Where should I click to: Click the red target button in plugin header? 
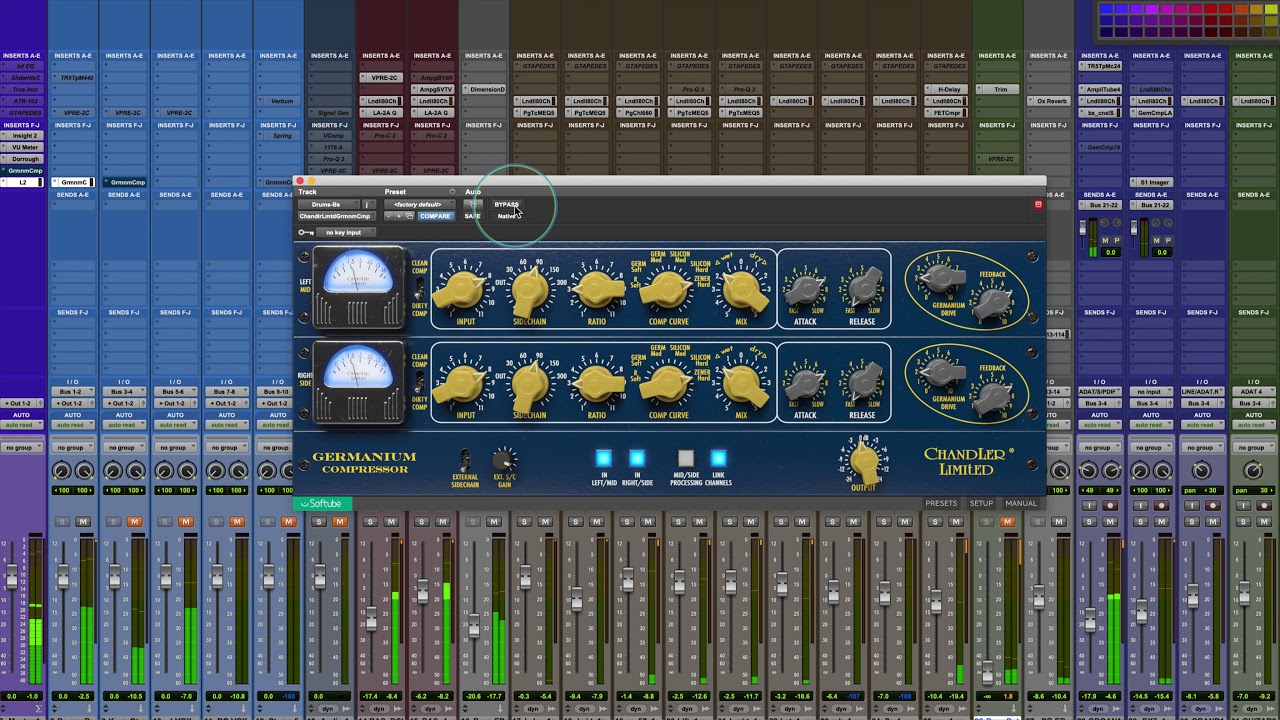tap(1038, 204)
